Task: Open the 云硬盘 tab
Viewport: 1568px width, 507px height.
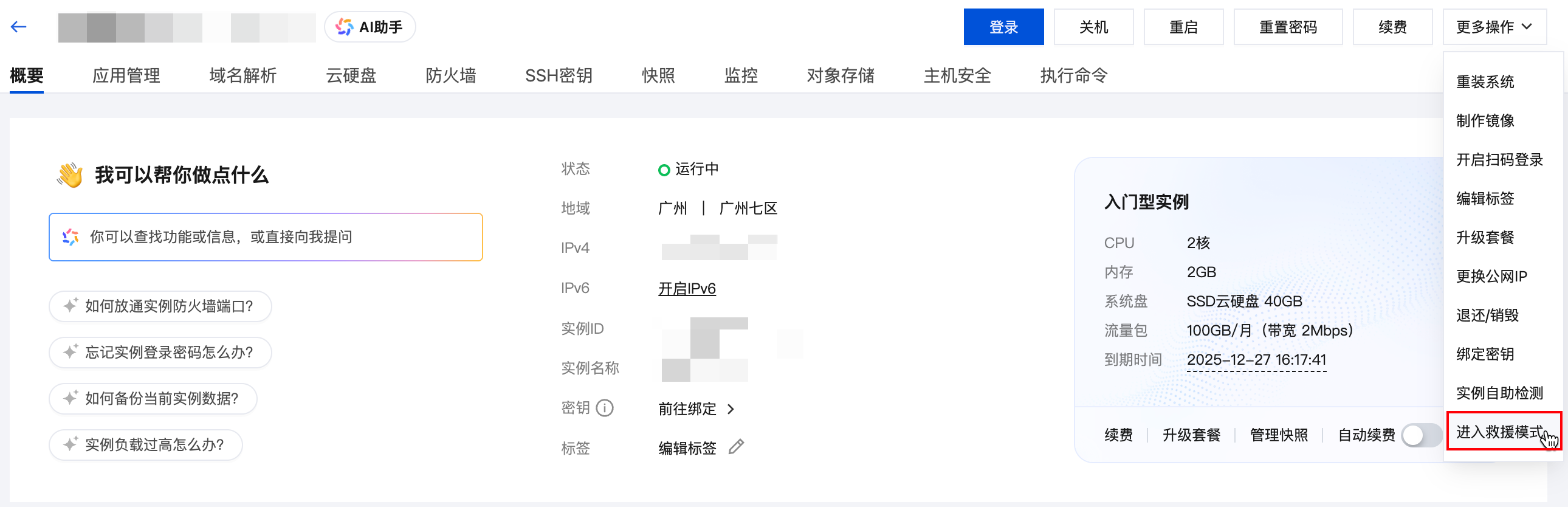Action: (351, 75)
